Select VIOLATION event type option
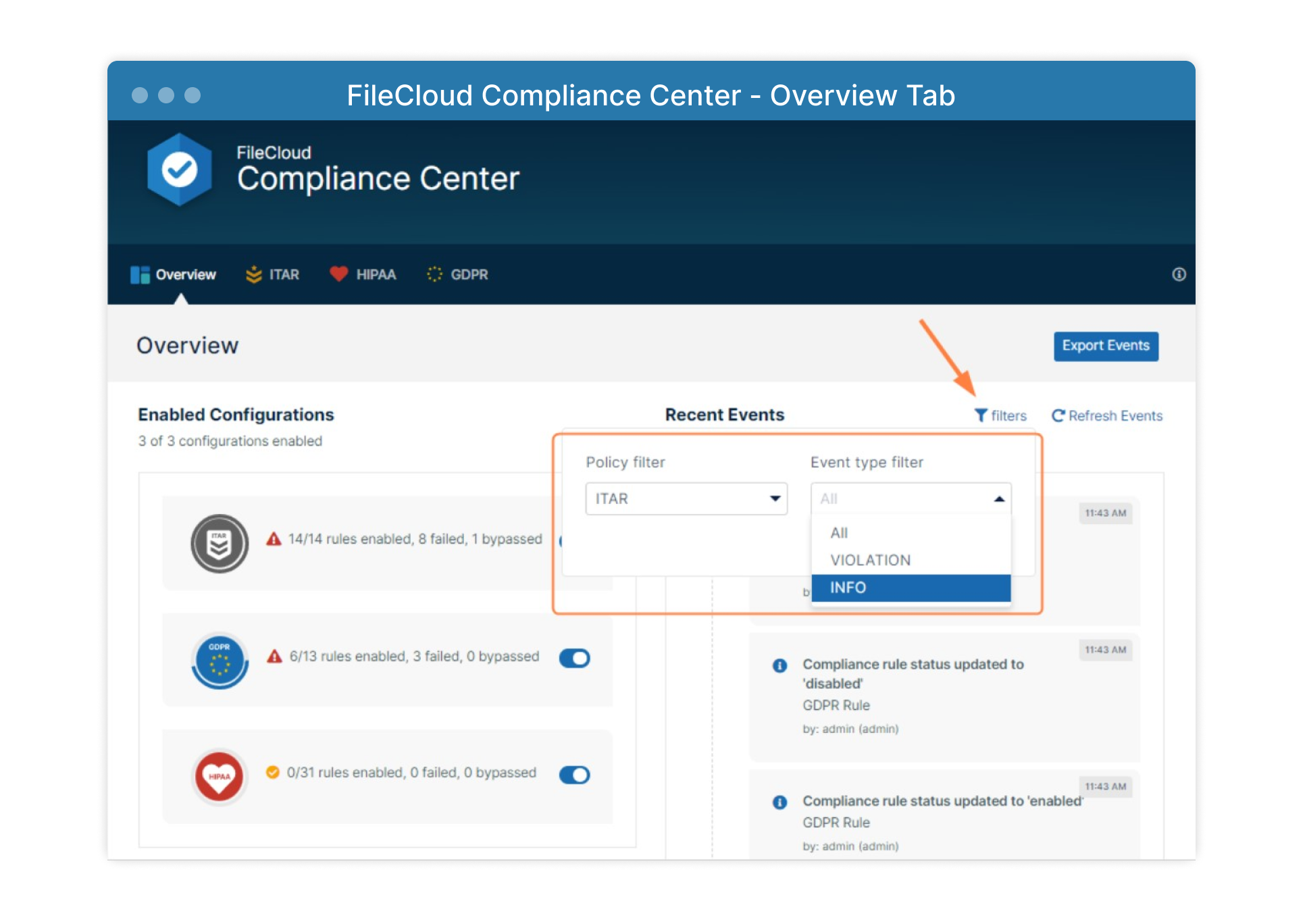Image resolution: width=1305 pixels, height=924 pixels. click(x=911, y=561)
